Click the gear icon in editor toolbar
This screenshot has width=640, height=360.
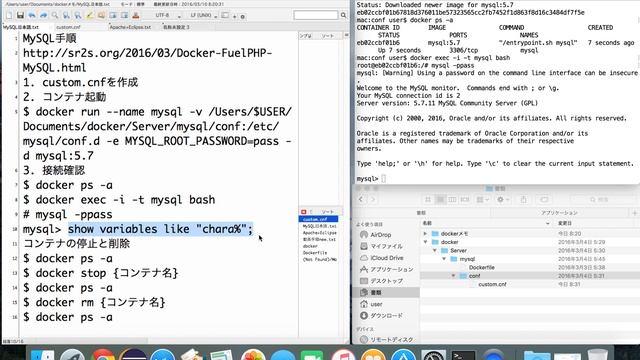pyautogui.click(x=242, y=17)
